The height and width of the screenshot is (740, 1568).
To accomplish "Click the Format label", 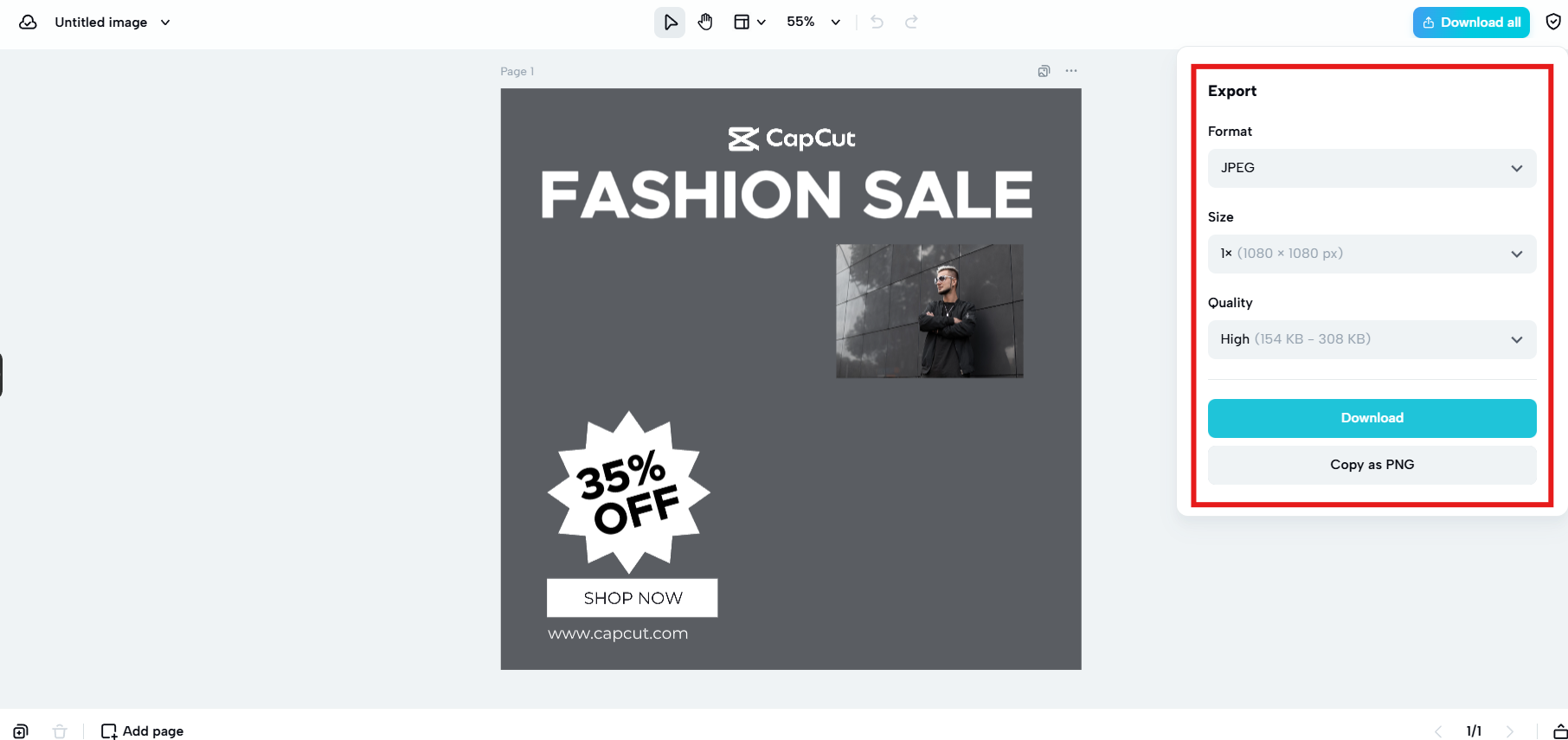I will (1230, 132).
